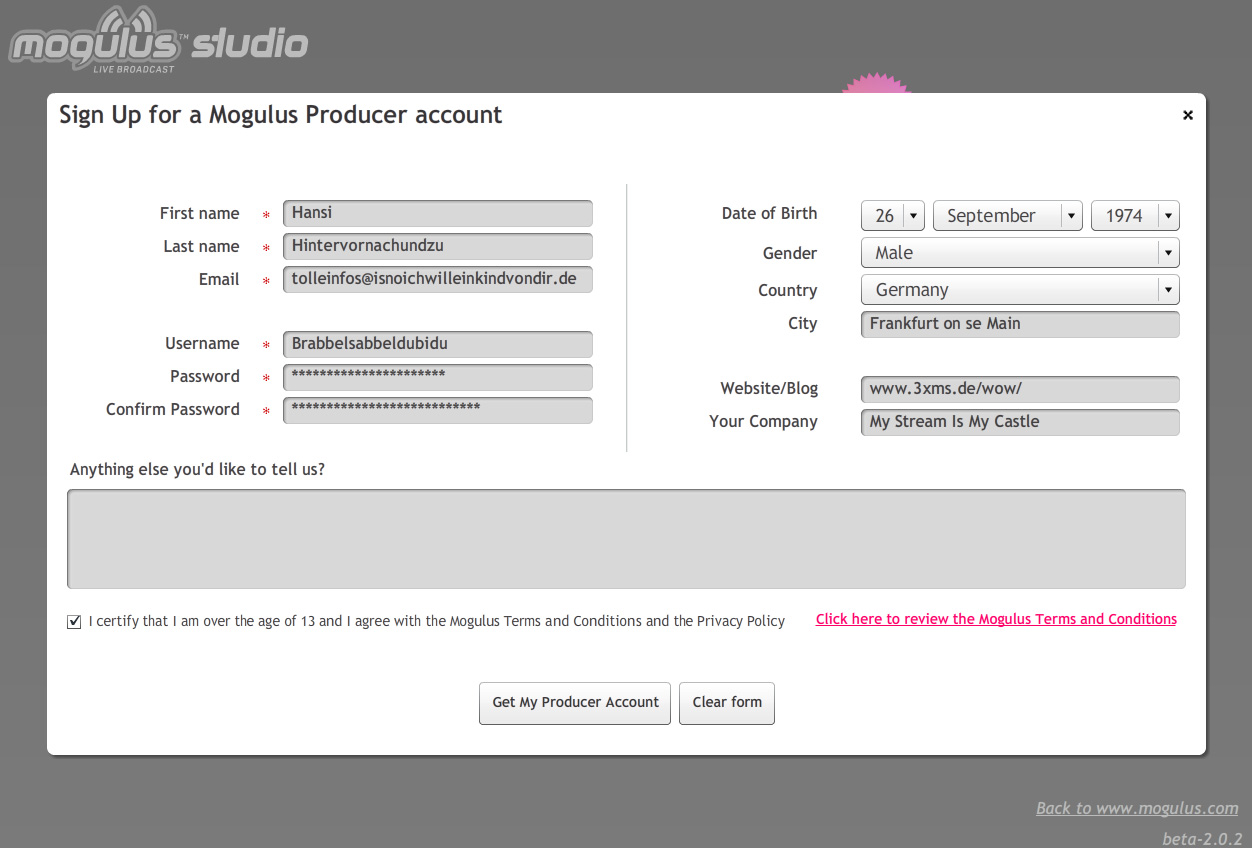This screenshot has width=1252, height=848.
Task: Open the birth day dropdown showing 26
Action: click(x=893, y=215)
